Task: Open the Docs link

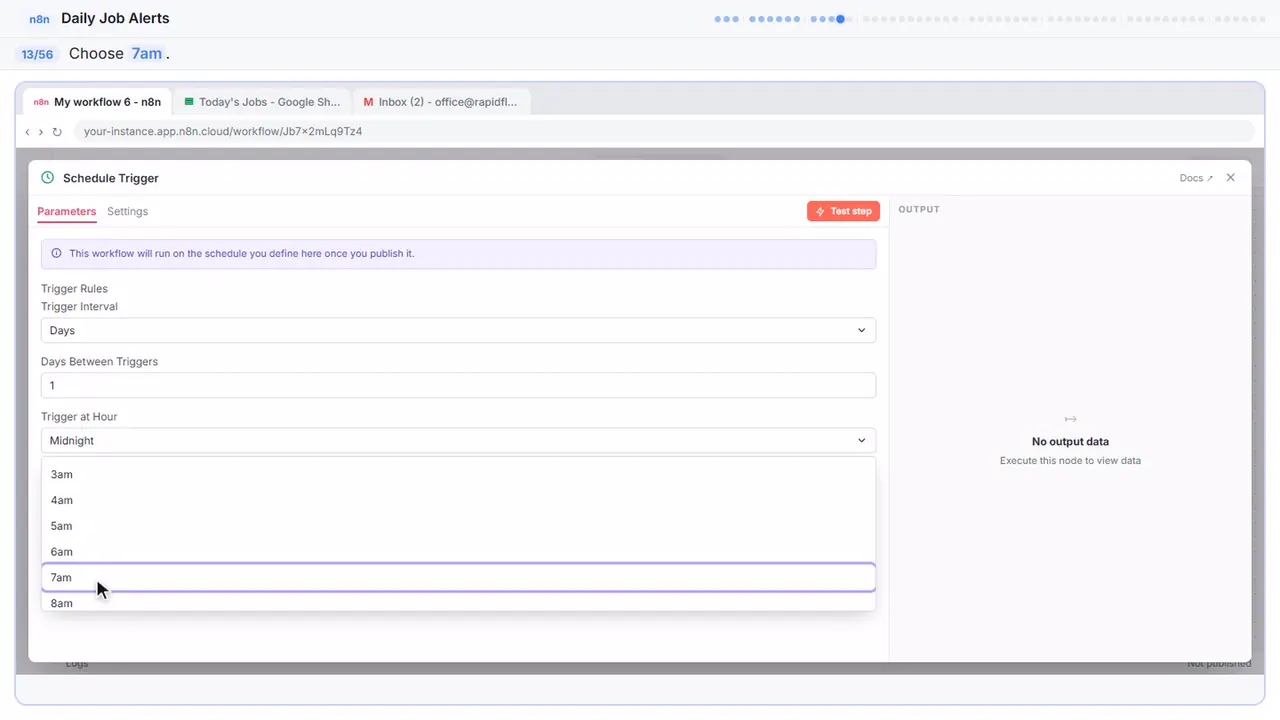Action: (1196, 178)
